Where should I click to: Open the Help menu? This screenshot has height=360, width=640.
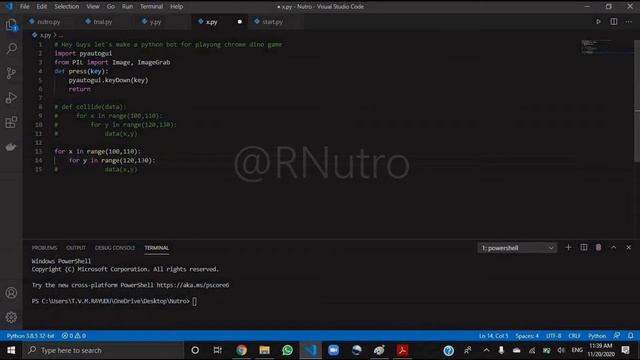click(176, 7)
